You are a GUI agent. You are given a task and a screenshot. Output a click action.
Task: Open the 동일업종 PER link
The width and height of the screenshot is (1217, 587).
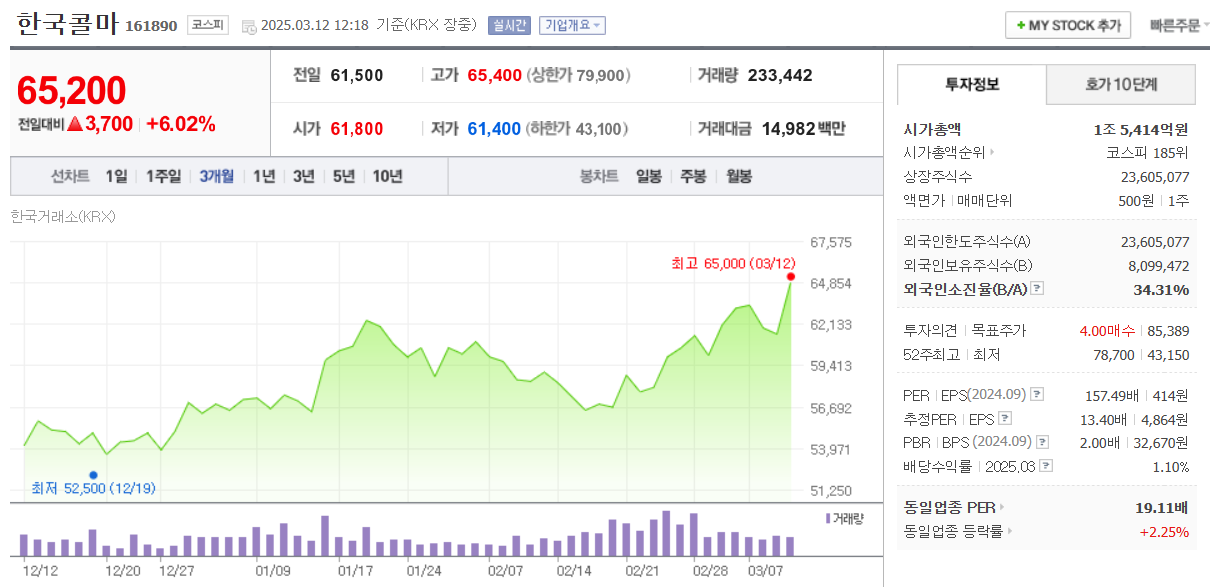coord(949,508)
